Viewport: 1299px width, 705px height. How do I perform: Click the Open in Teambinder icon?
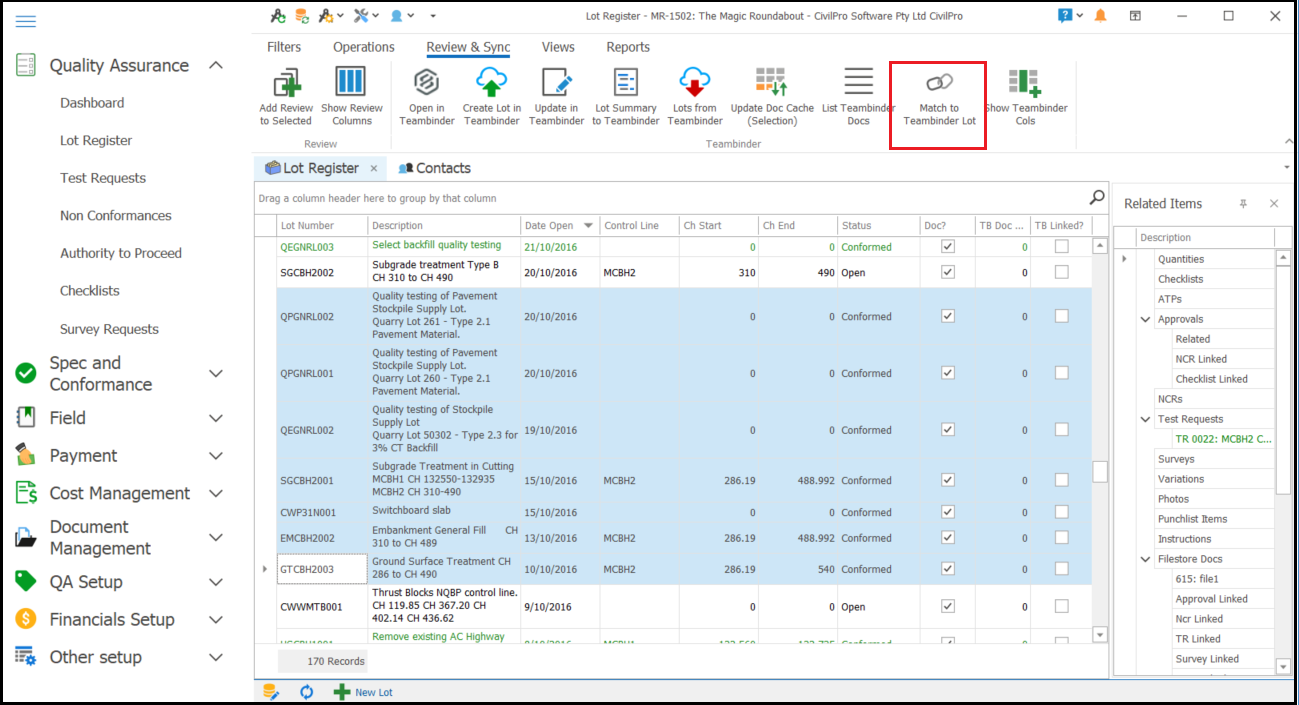point(427,81)
